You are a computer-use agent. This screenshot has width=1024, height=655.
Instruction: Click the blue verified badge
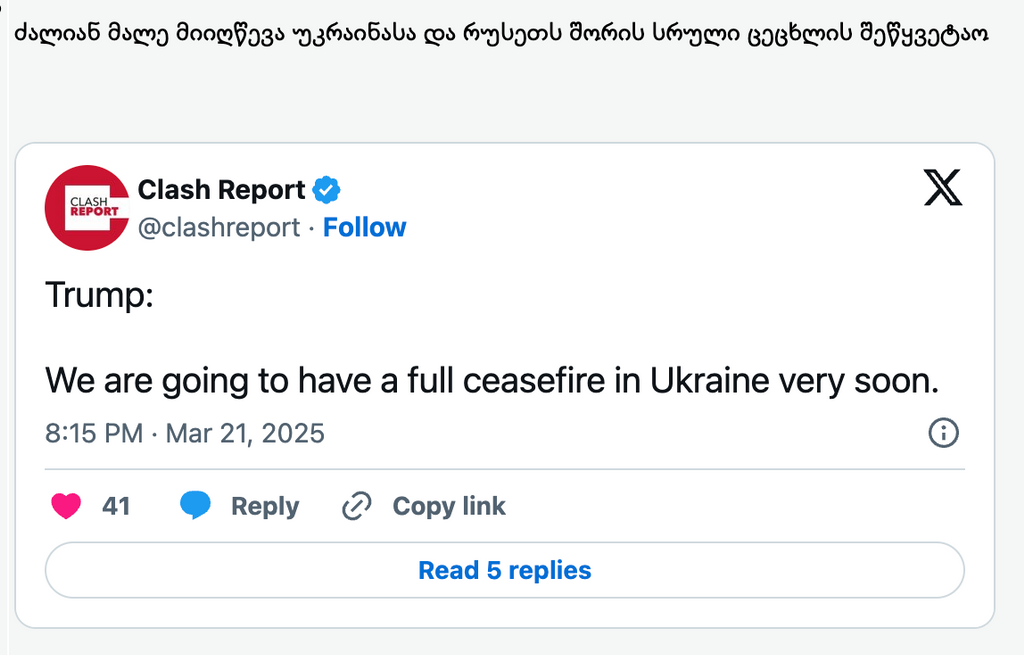[x=327, y=189]
